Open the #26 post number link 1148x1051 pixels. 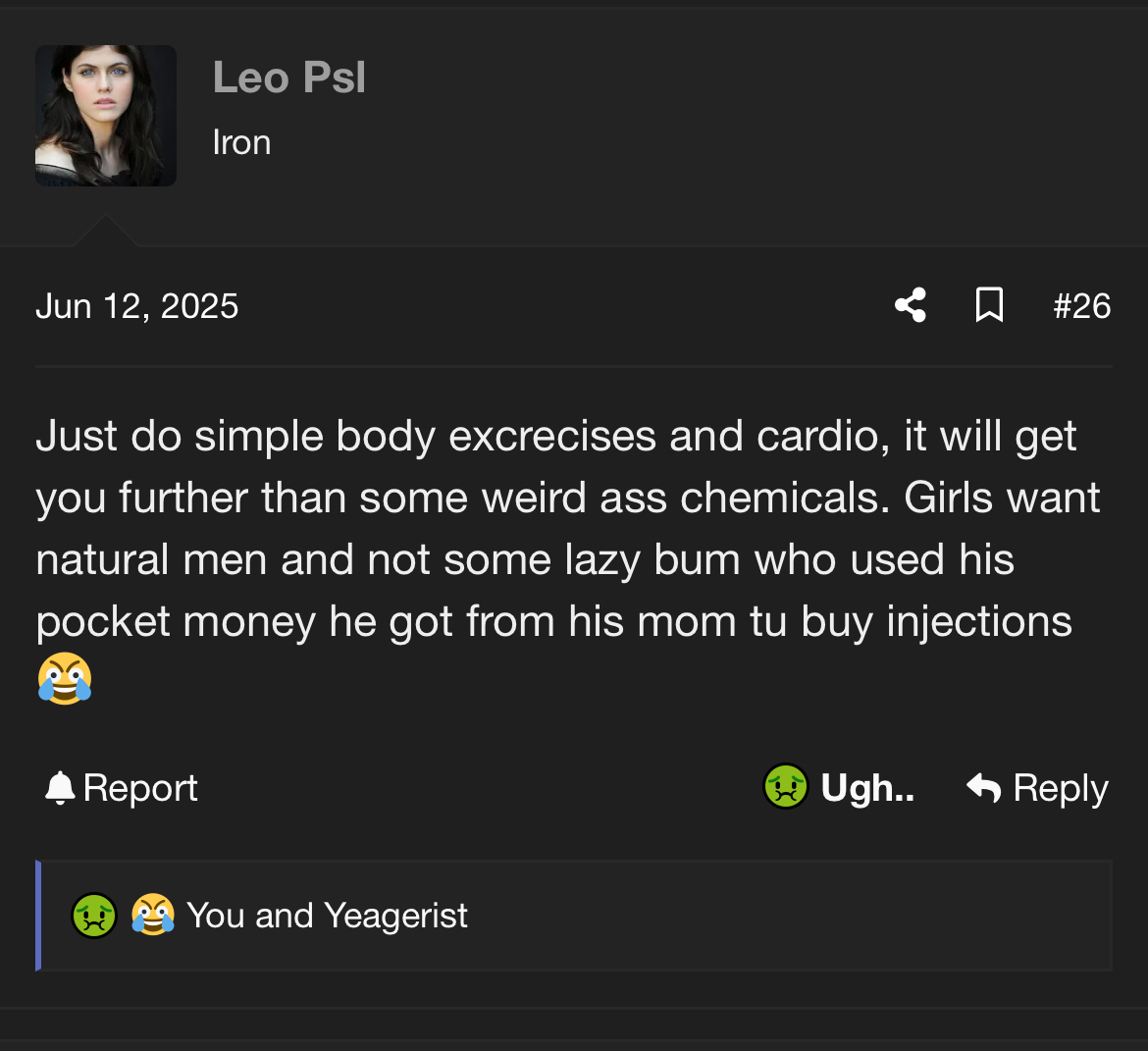click(x=1081, y=306)
